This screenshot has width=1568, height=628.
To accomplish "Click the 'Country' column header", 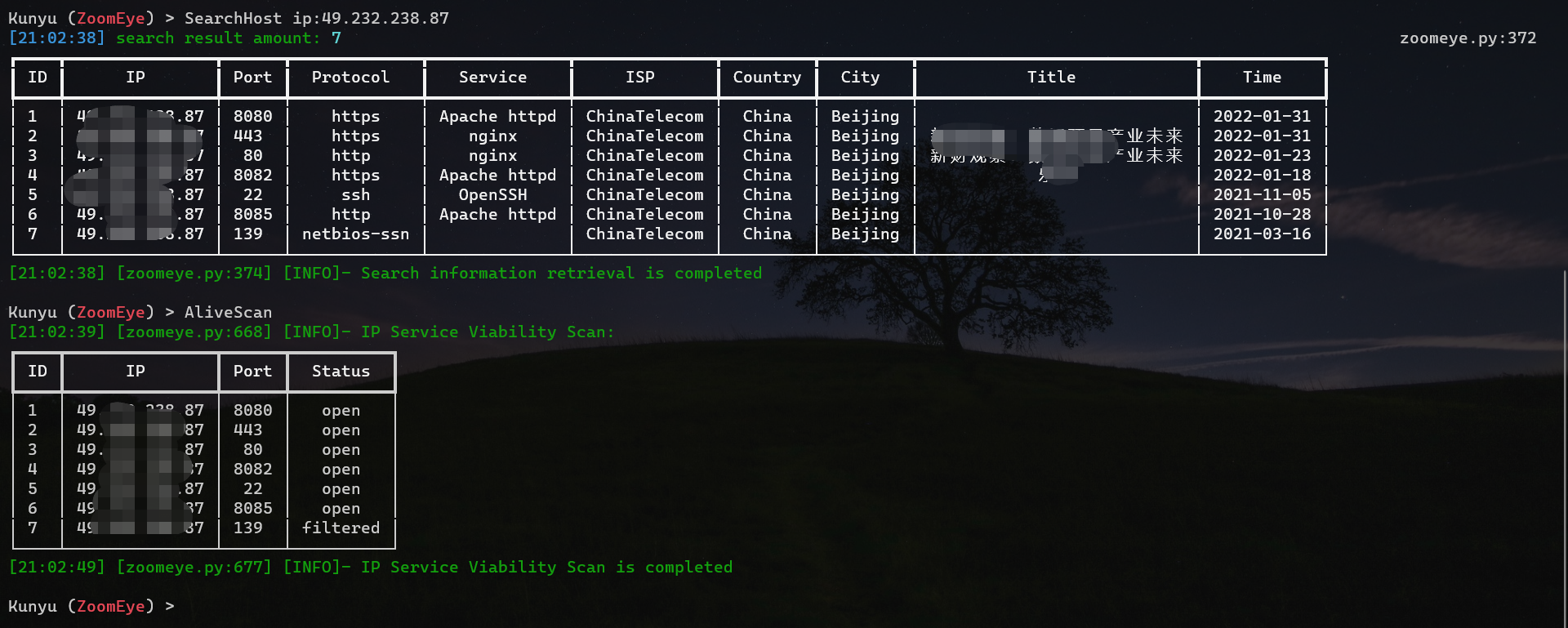I will [767, 78].
